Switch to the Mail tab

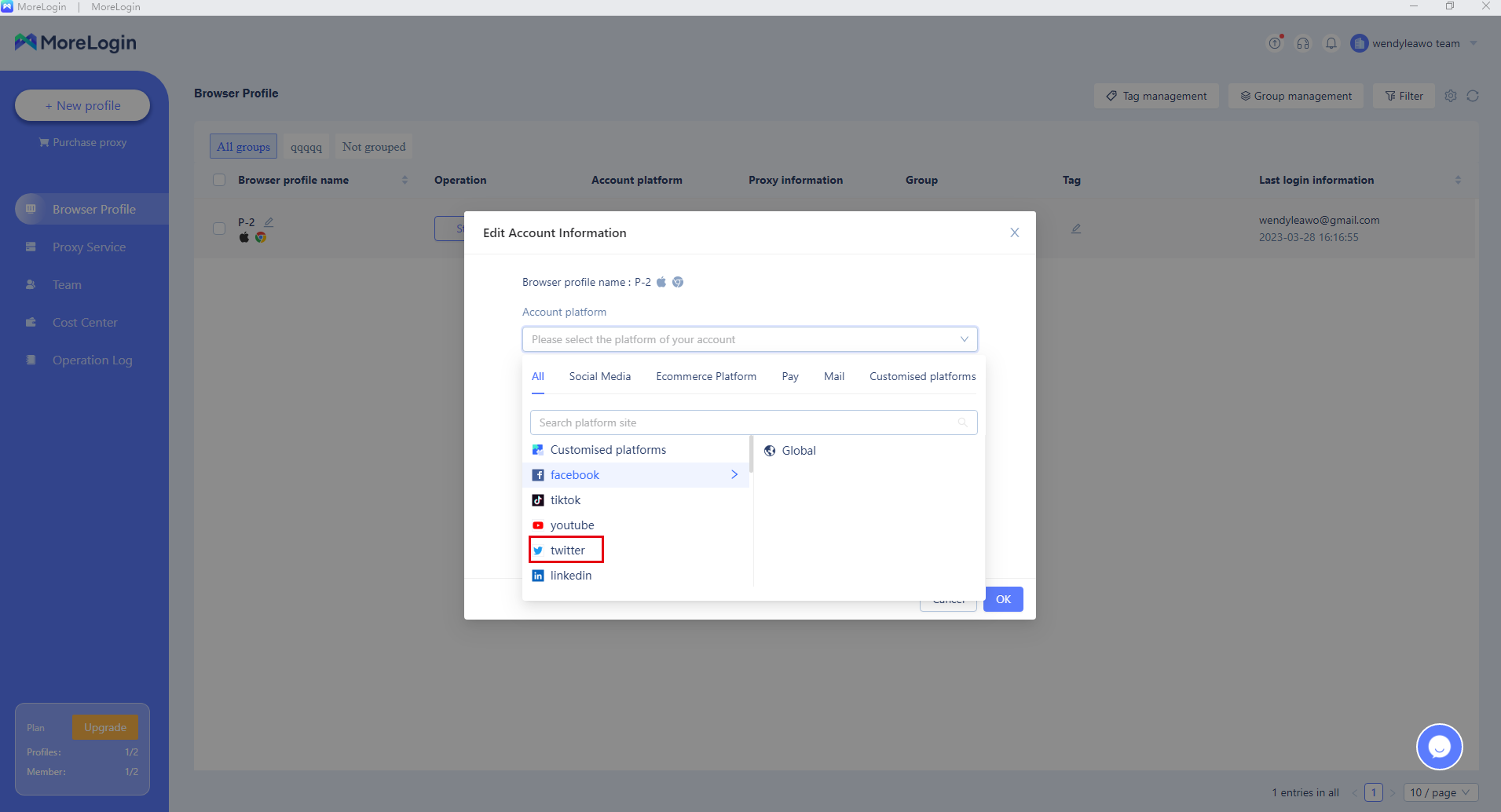coord(834,376)
